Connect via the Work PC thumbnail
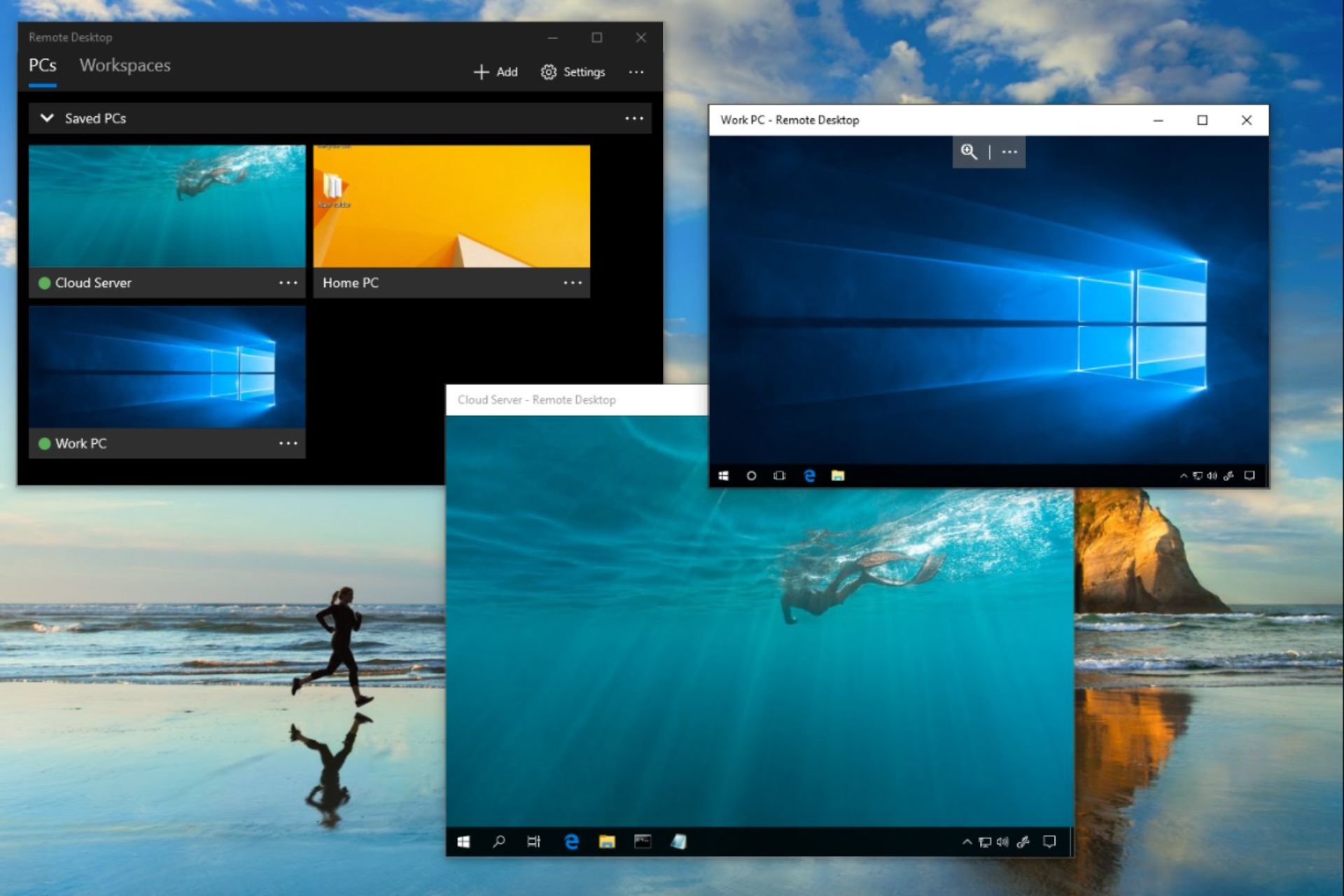 167,367
